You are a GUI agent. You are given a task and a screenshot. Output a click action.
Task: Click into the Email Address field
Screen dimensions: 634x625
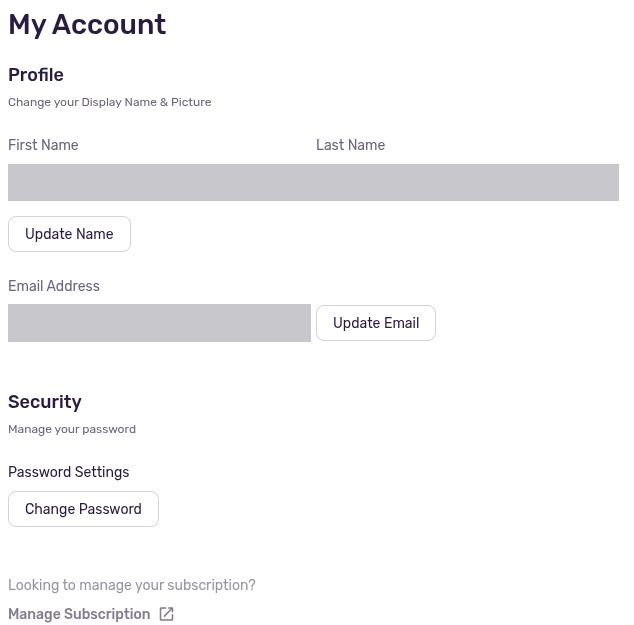159,323
